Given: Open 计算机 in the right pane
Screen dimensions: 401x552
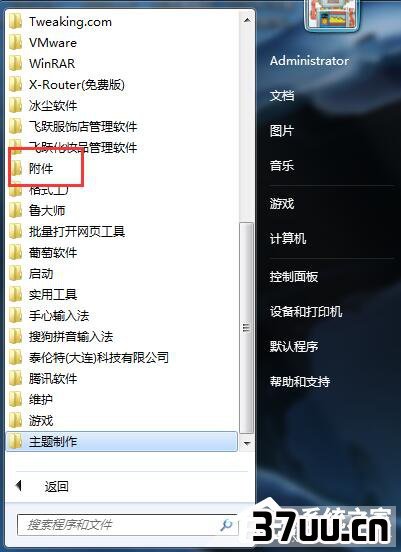Looking at the screenshot, I should pos(288,239).
